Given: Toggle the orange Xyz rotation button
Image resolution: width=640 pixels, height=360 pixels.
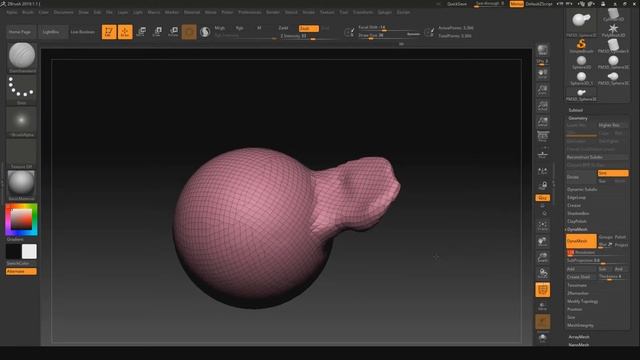Looking at the screenshot, I should pyautogui.click(x=542, y=198).
